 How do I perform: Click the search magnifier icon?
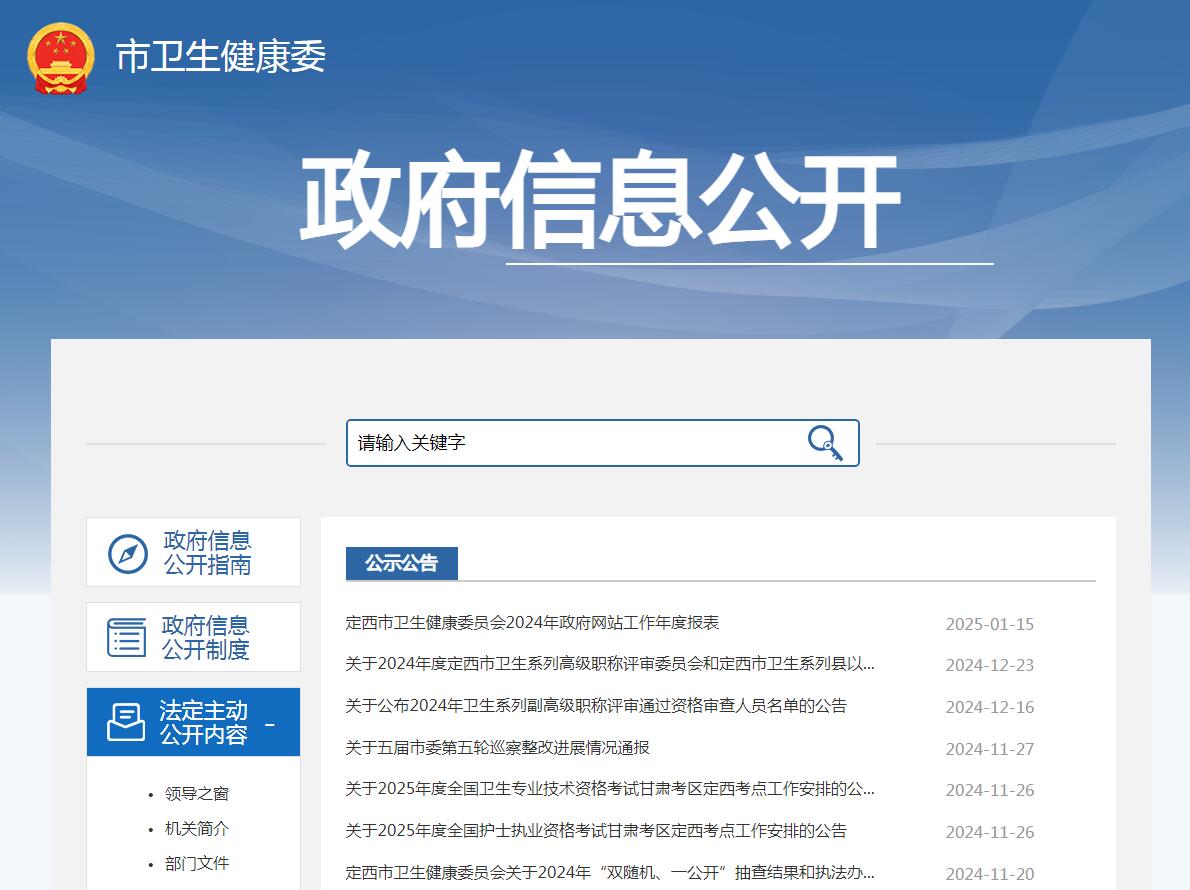(825, 443)
